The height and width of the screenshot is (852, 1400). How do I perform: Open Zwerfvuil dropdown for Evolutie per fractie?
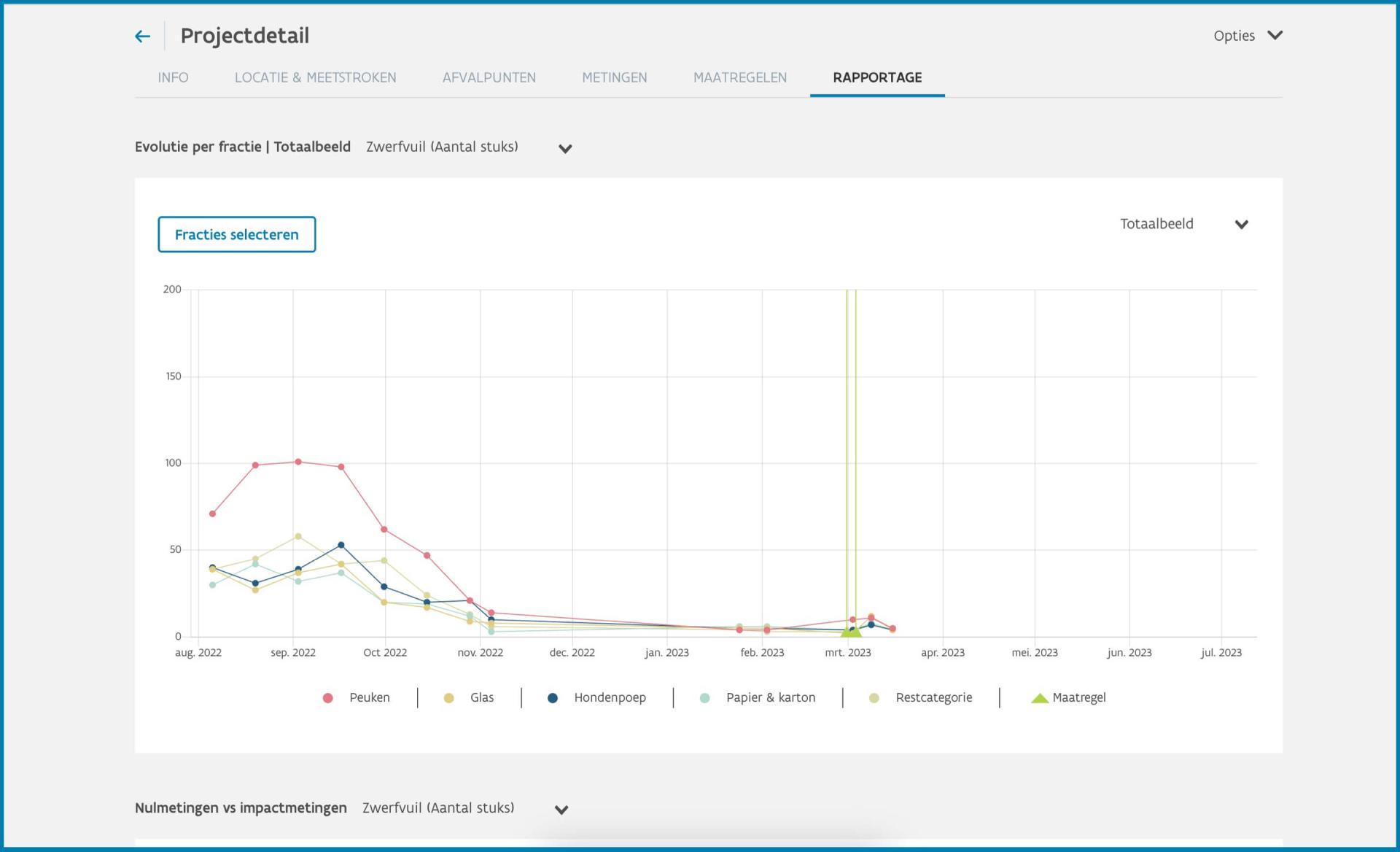click(x=469, y=147)
